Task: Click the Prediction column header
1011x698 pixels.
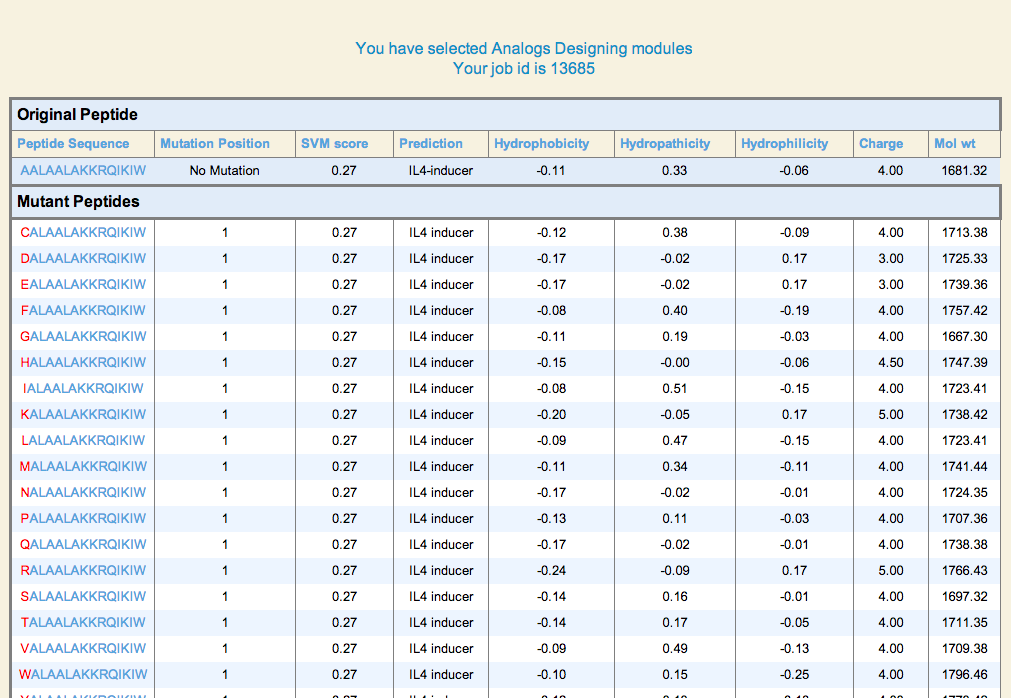Action: (431, 144)
